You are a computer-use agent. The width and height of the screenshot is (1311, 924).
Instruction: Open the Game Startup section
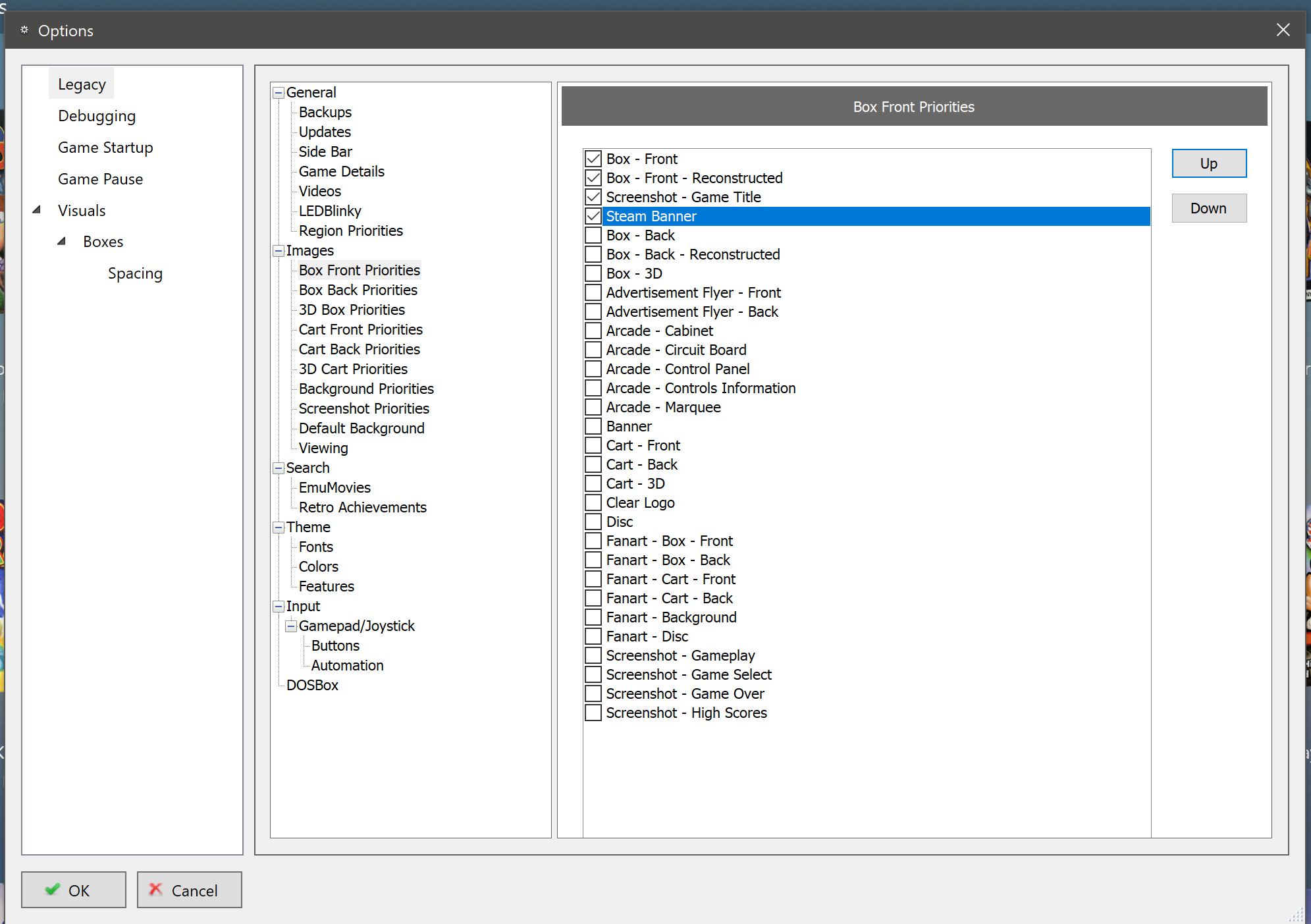click(105, 148)
